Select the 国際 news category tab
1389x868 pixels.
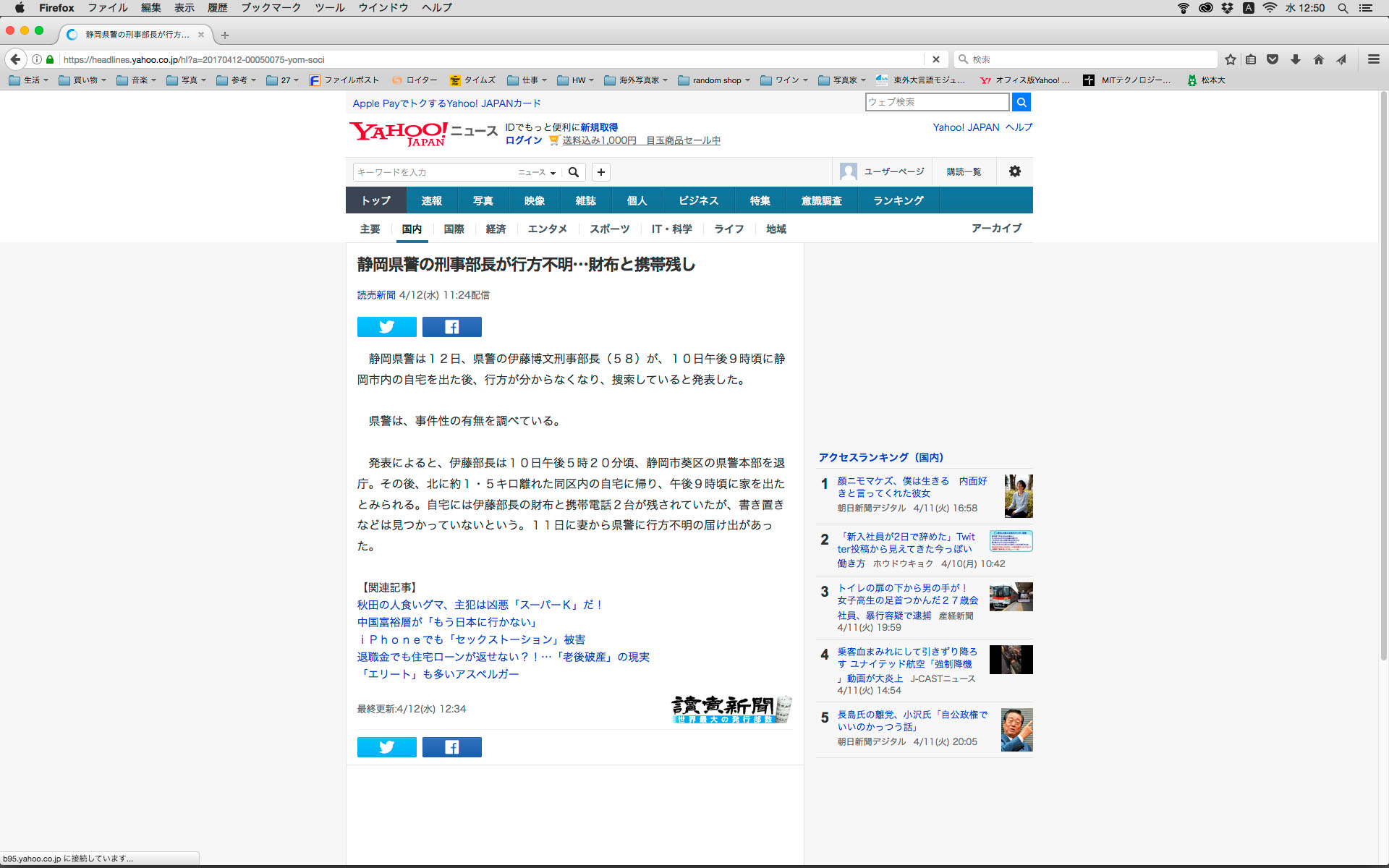[x=454, y=229]
